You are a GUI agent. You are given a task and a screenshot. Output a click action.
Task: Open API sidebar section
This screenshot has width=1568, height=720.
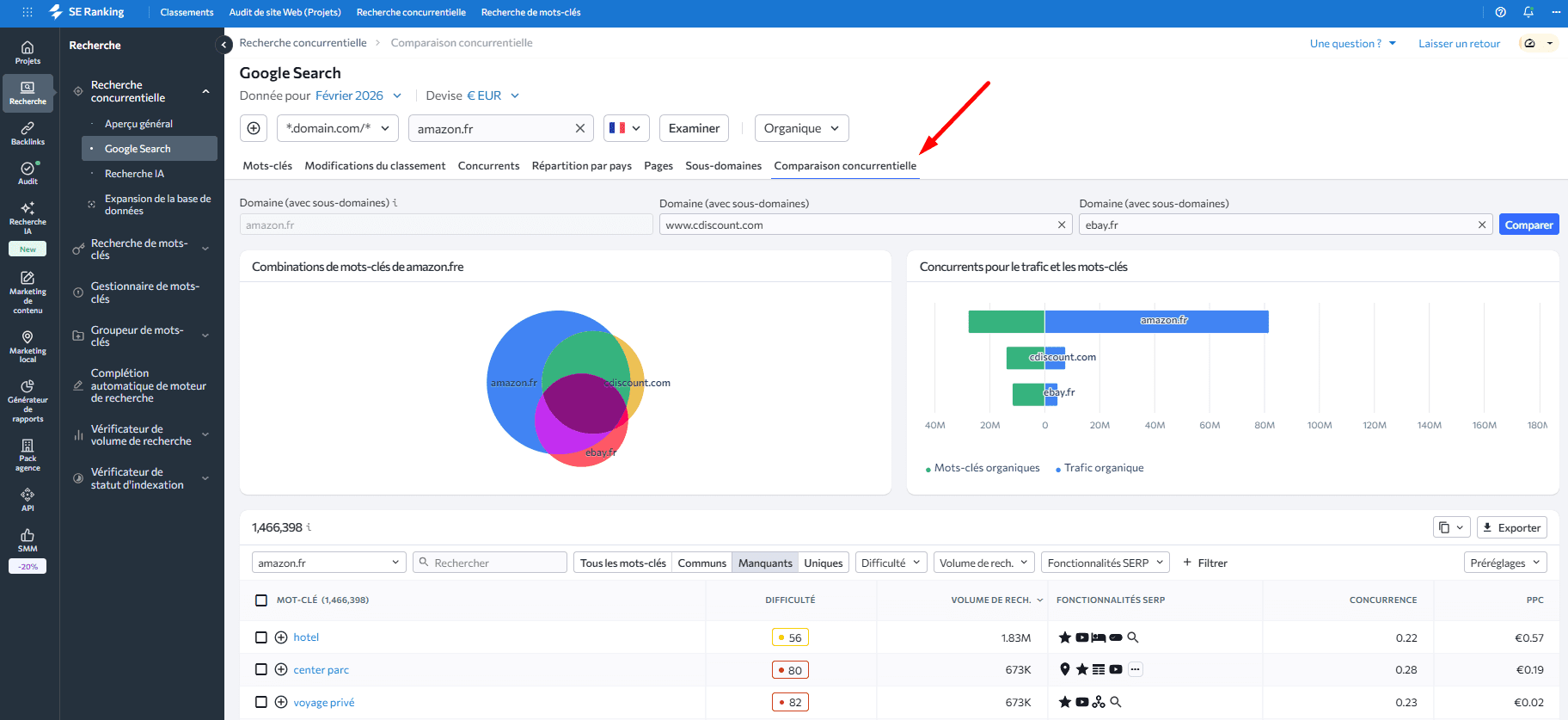tap(28, 500)
